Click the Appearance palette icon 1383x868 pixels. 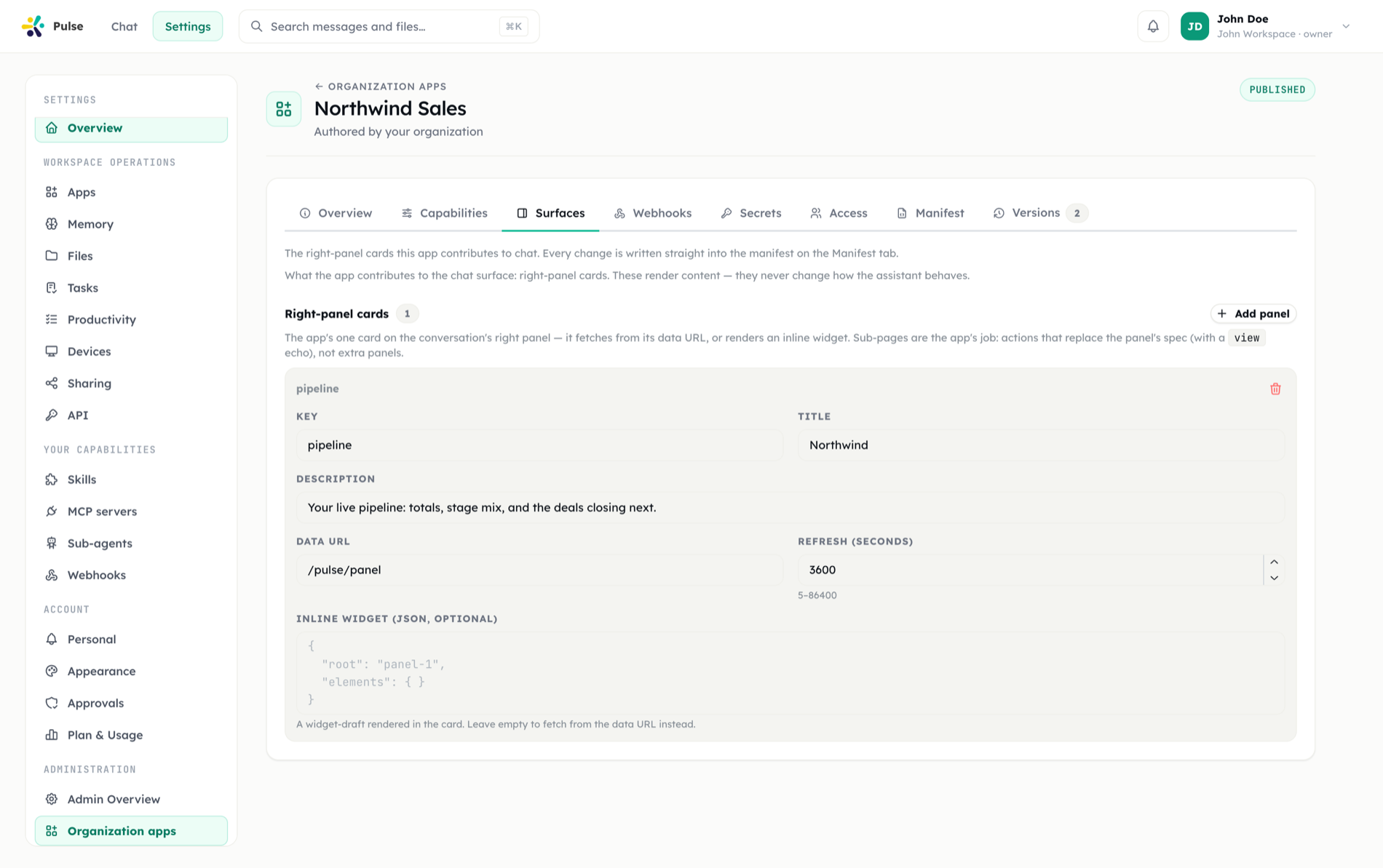click(52, 671)
